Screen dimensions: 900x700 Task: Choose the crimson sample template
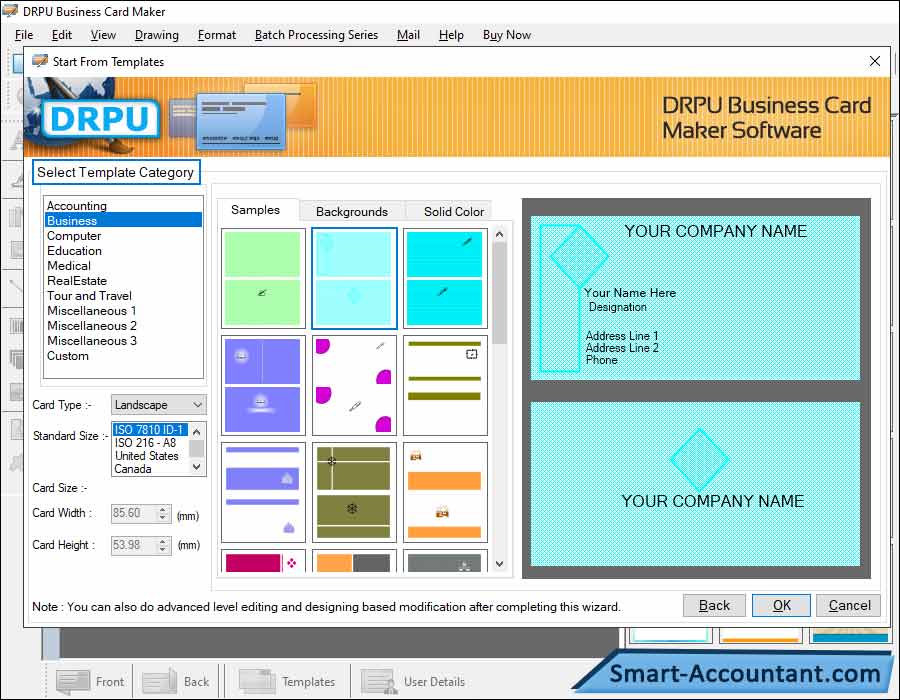point(263,561)
